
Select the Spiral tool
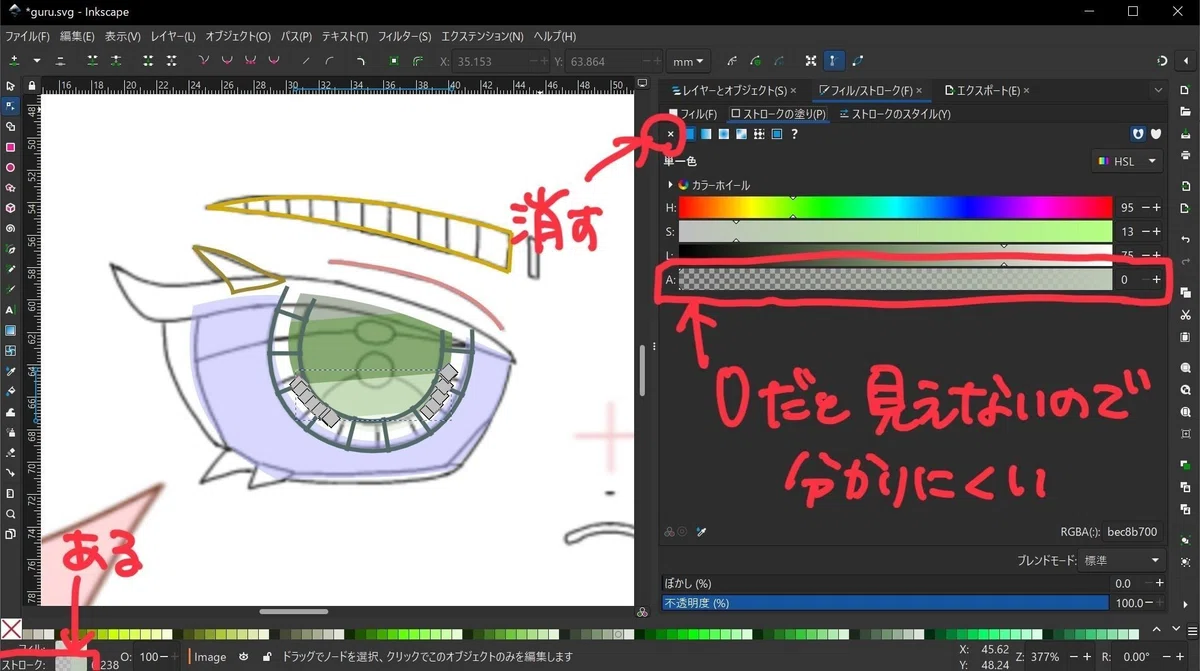coord(10,228)
